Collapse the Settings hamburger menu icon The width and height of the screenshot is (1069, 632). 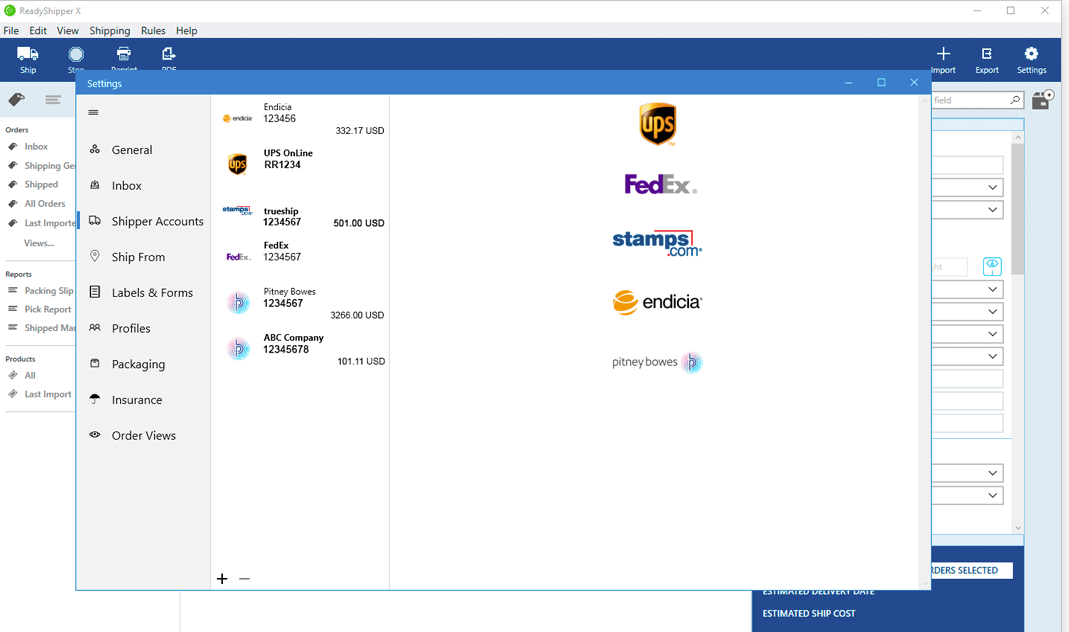93,112
